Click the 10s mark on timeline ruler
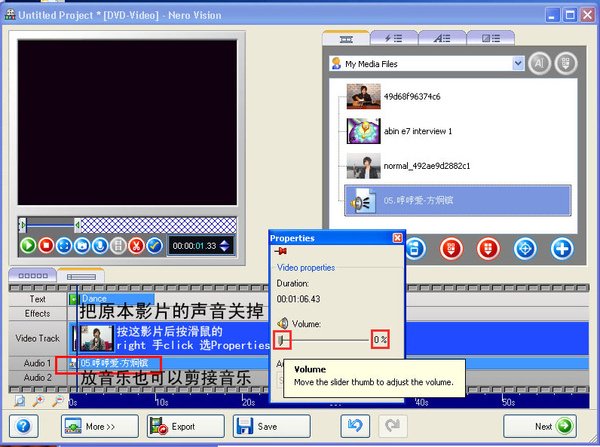Image resolution: width=600 pixels, height=447 pixels. click(x=161, y=402)
